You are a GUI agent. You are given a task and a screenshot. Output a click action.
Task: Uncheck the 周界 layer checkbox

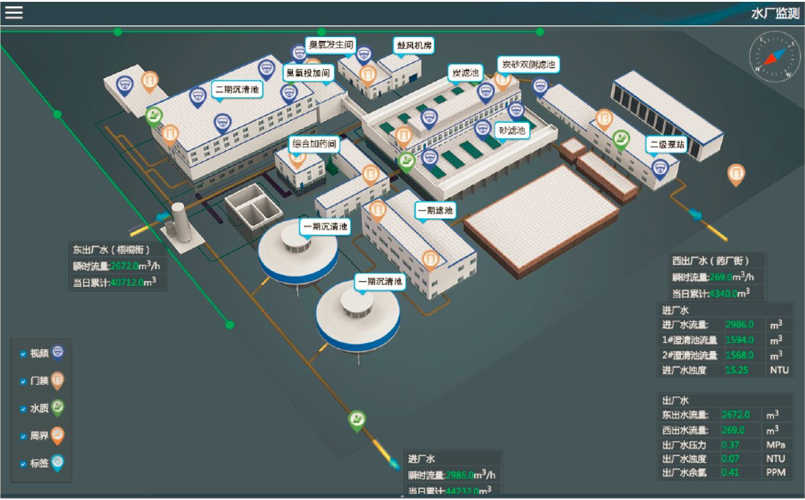23,436
